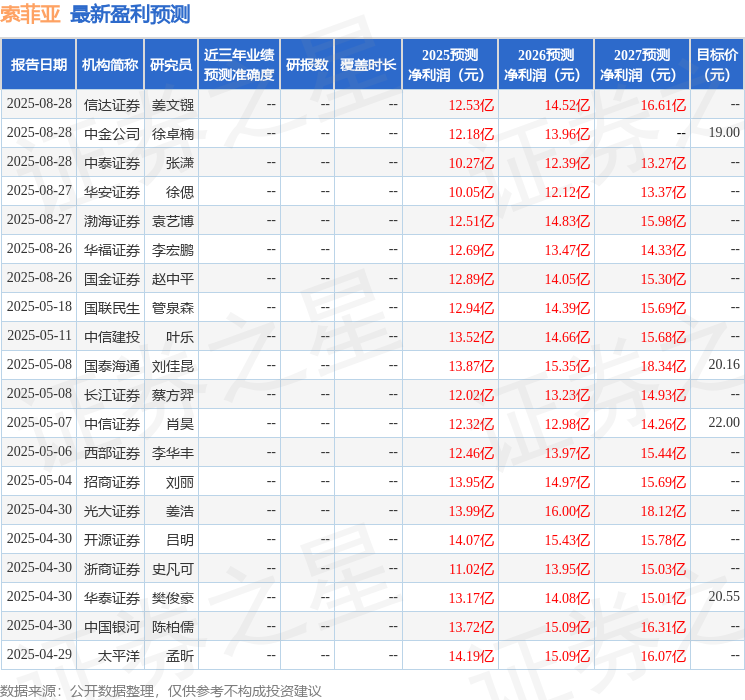Select the 国联民生 institution cell
745x700 pixels.
point(112,308)
